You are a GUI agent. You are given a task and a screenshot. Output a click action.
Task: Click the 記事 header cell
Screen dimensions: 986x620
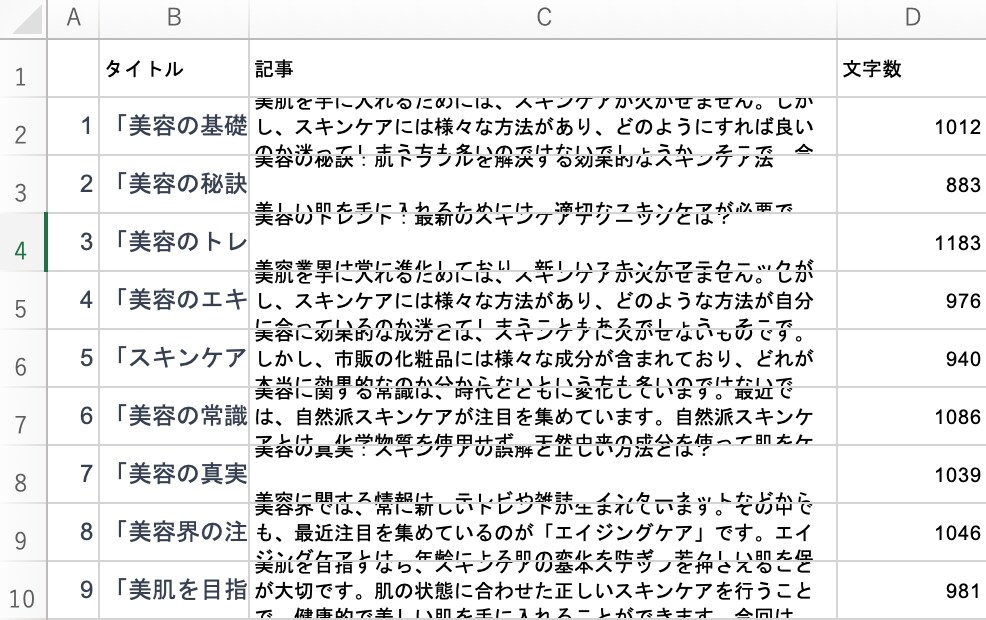coord(543,68)
